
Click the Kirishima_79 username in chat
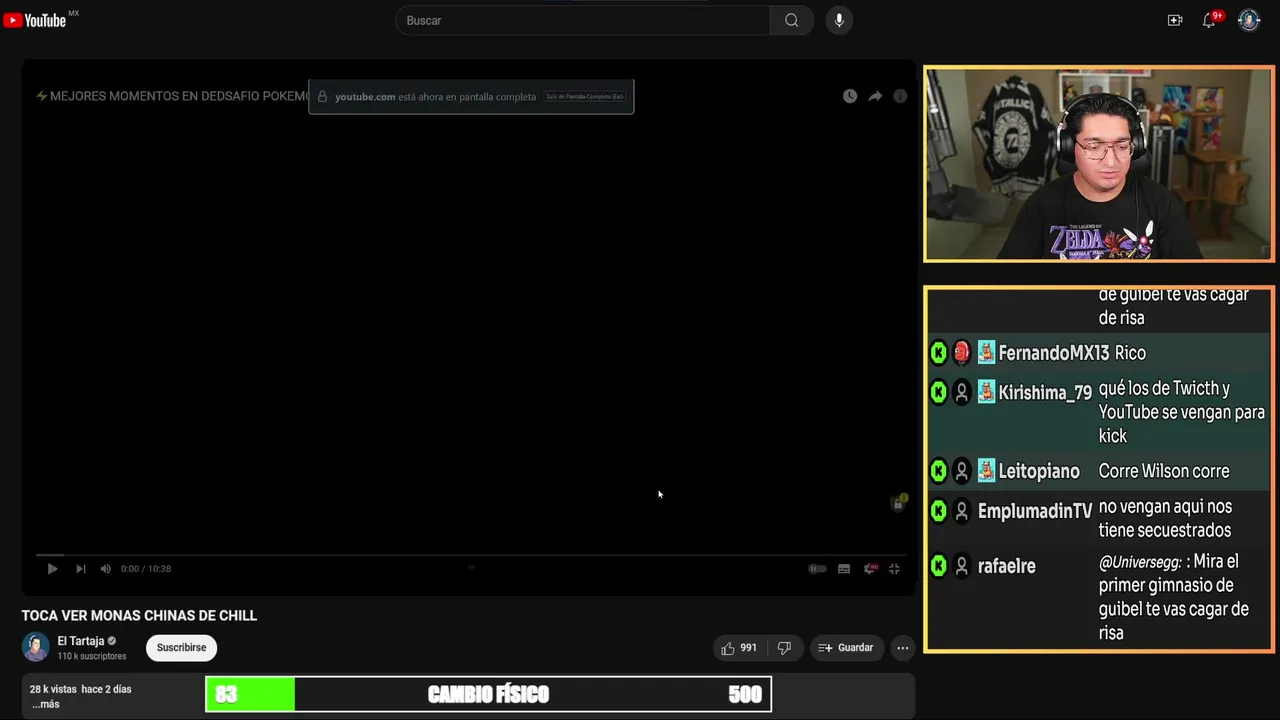coord(1045,393)
